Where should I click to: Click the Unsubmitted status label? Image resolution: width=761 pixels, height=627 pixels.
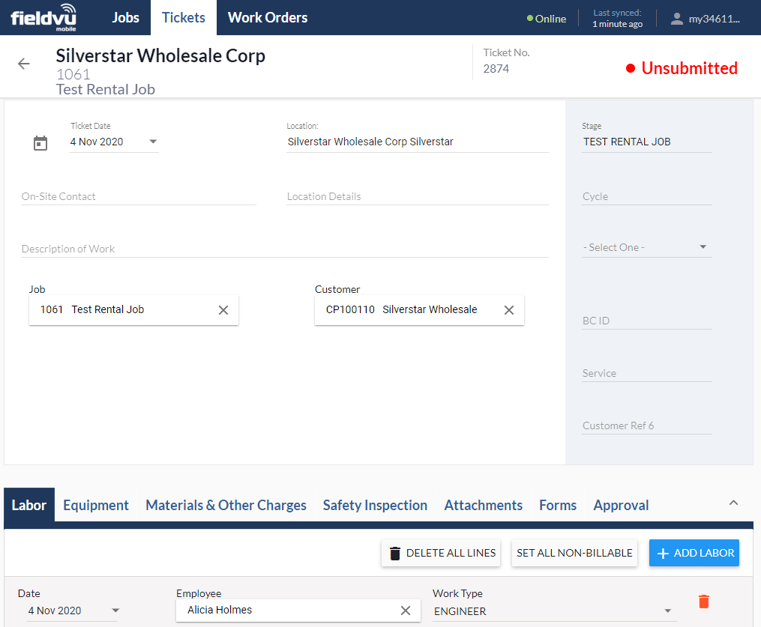click(681, 68)
